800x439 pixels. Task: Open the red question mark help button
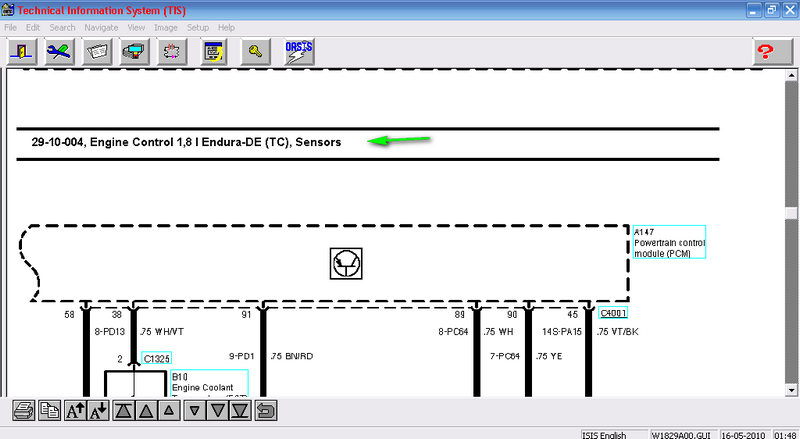point(767,51)
